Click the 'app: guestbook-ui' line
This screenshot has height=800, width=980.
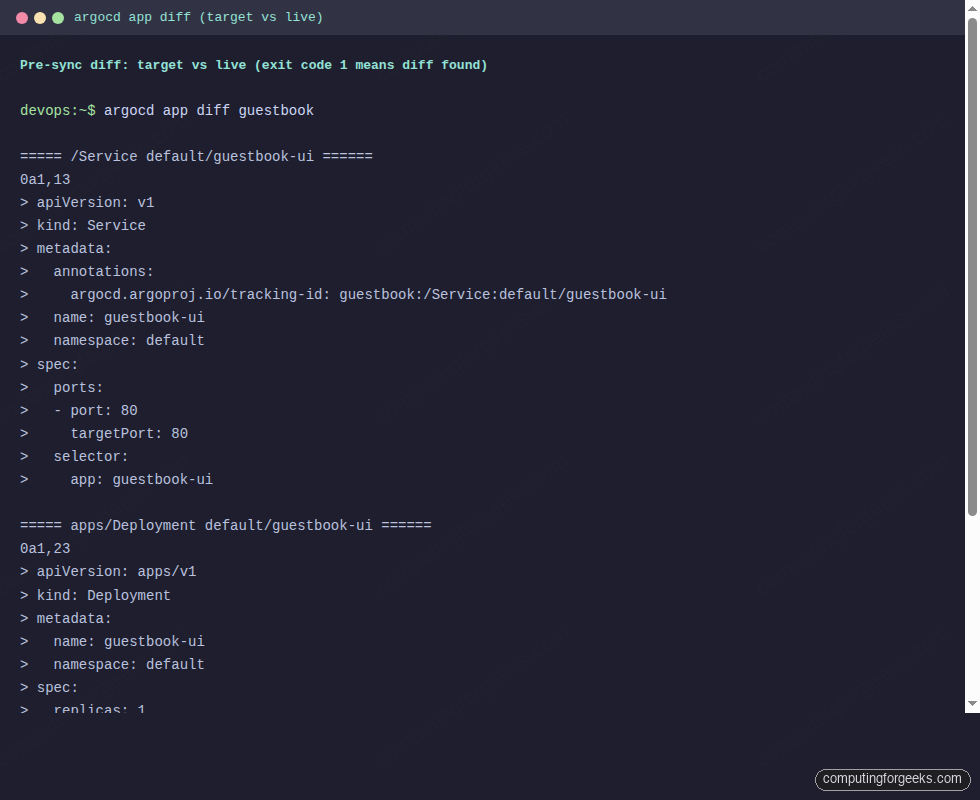(116, 479)
